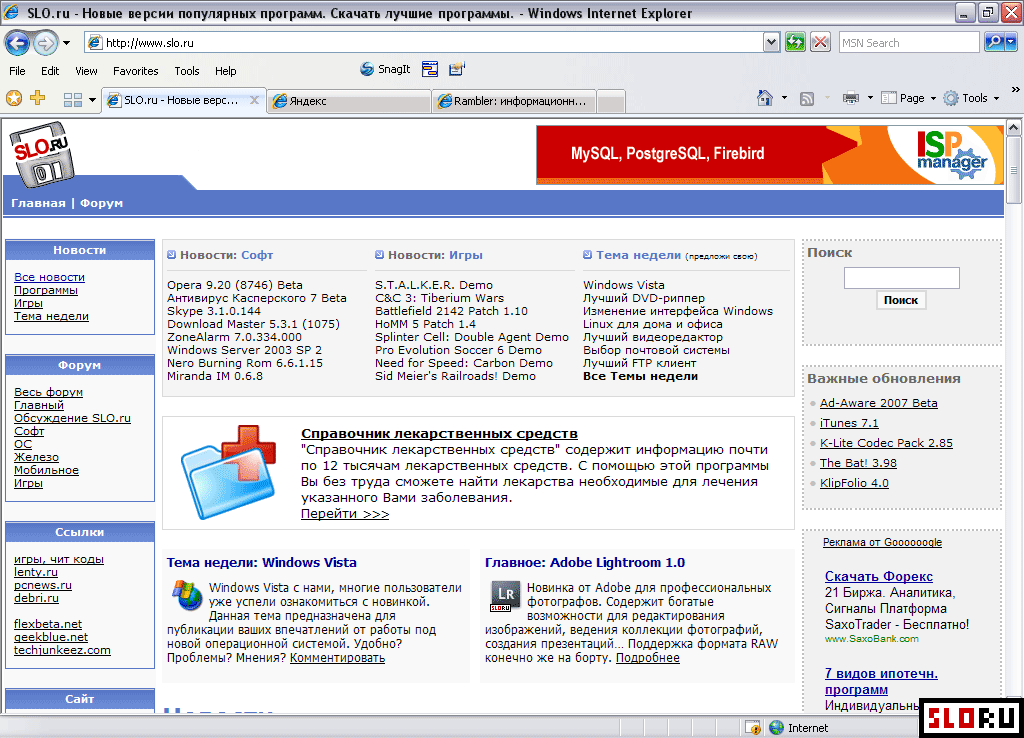Screen dimensions: 1024x738
Task: Open the Favorites menu
Action: click(x=136, y=71)
